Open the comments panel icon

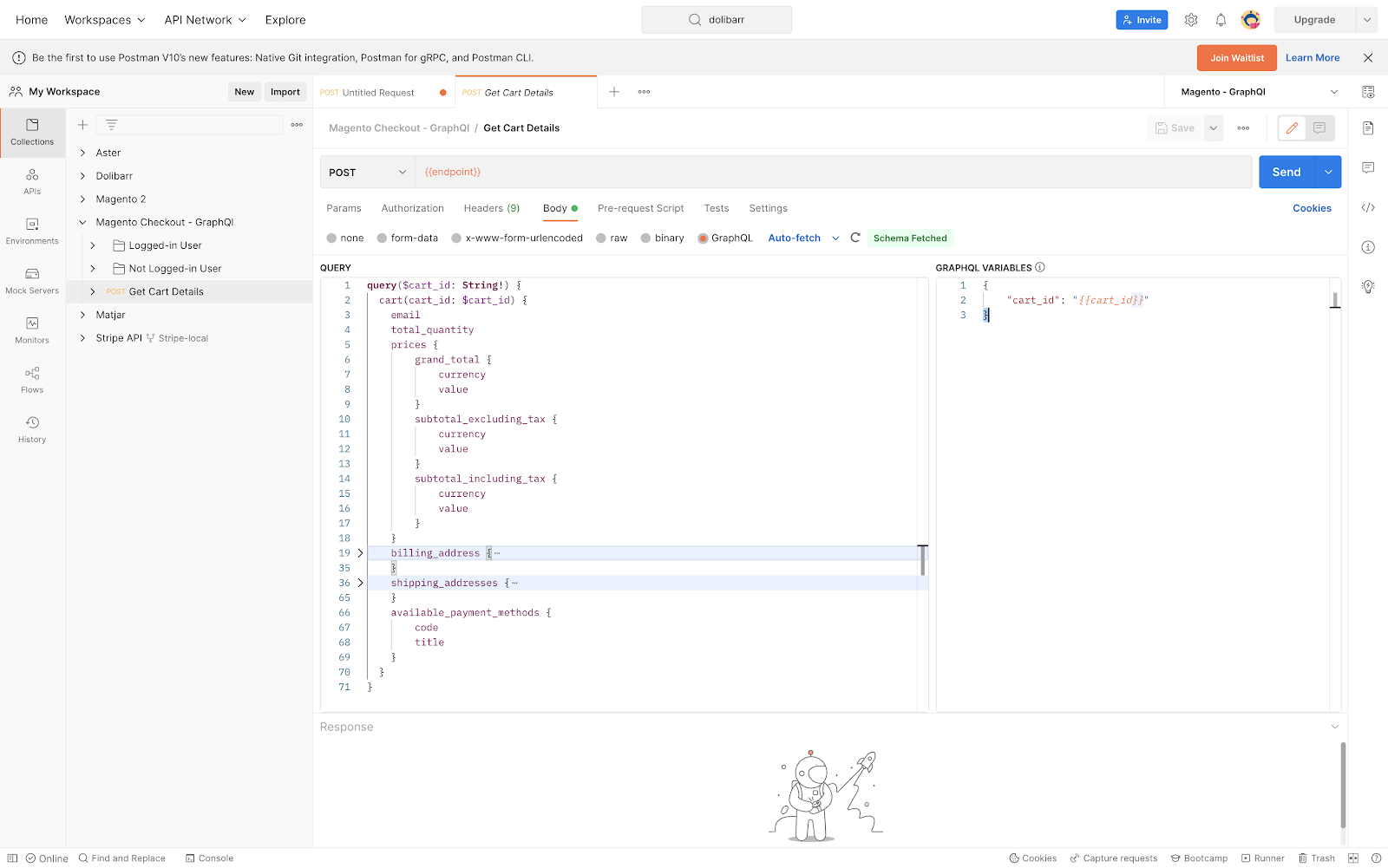(x=1368, y=167)
